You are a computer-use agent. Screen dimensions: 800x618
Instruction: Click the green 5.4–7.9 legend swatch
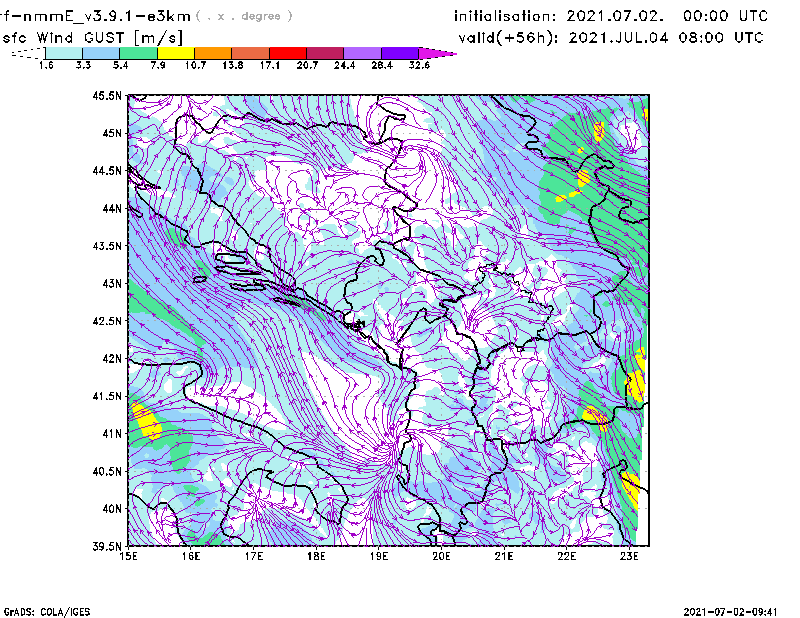(139, 53)
